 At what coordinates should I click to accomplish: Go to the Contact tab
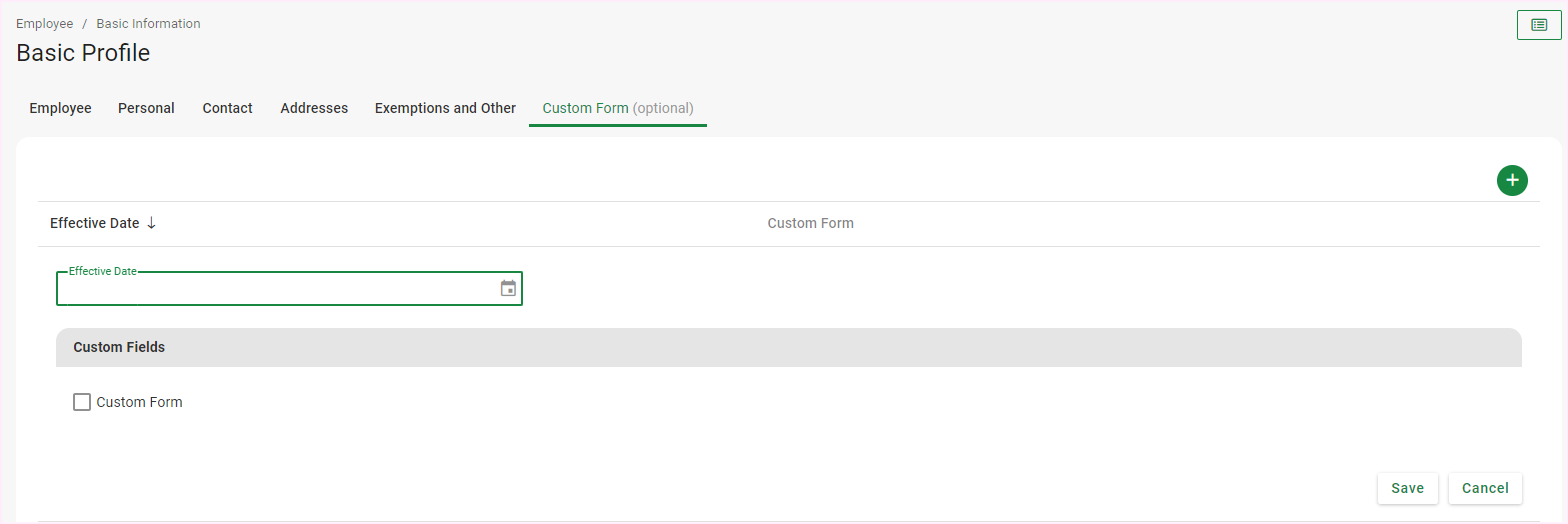(x=227, y=108)
